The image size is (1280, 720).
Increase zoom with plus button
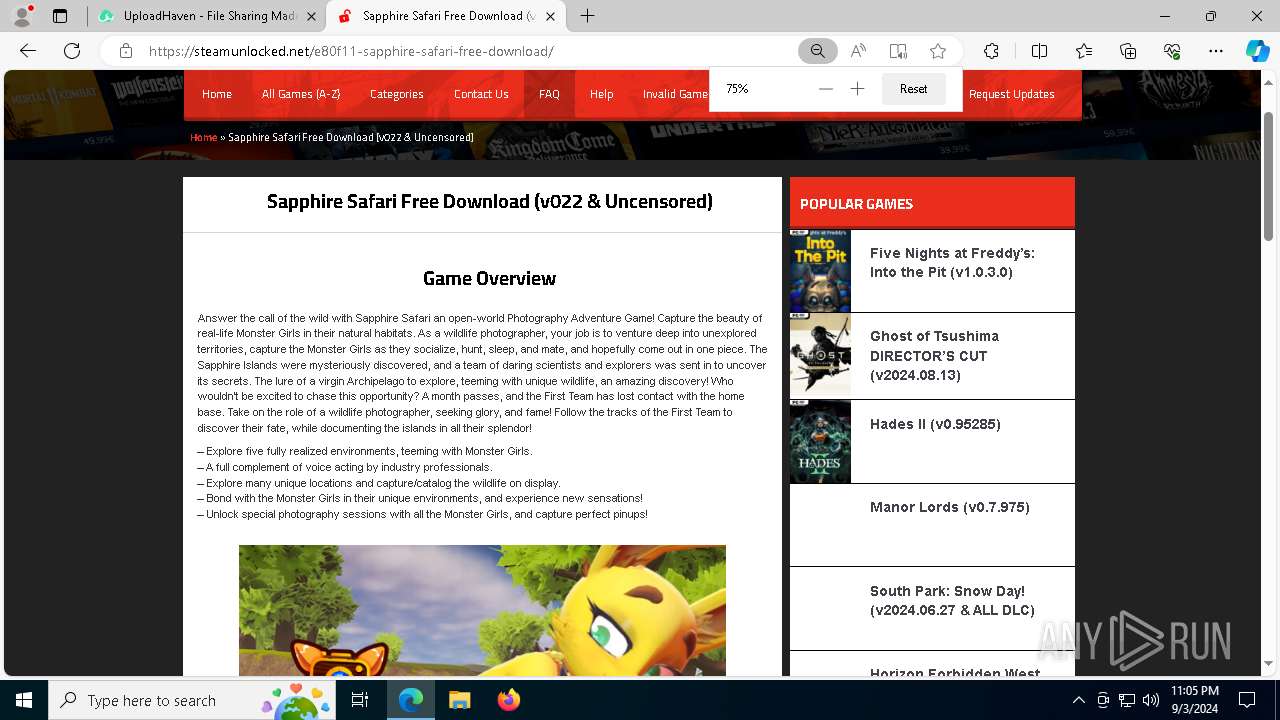click(x=857, y=89)
